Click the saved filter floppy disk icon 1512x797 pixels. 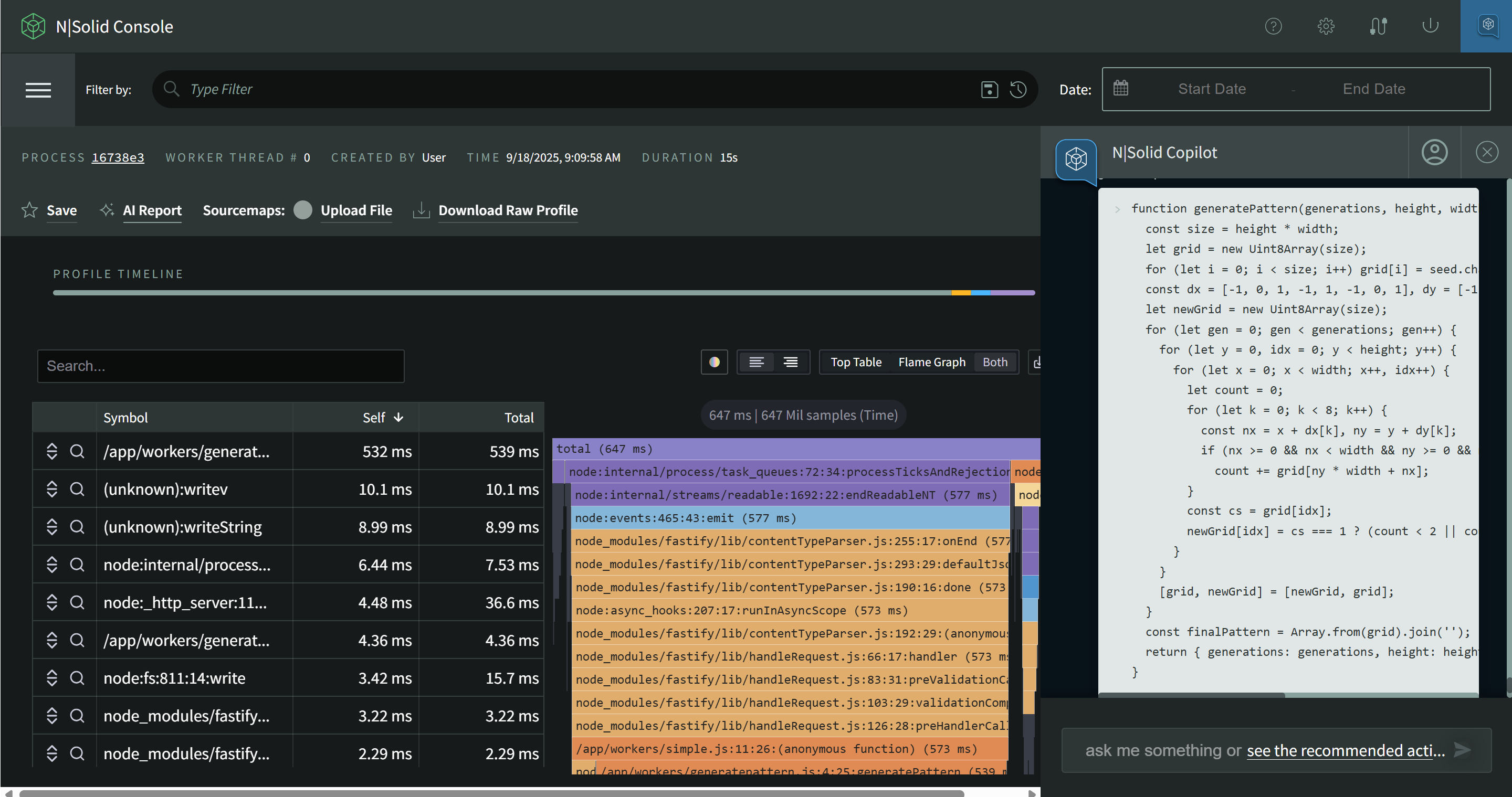pyautogui.click(x=989, y=89)
